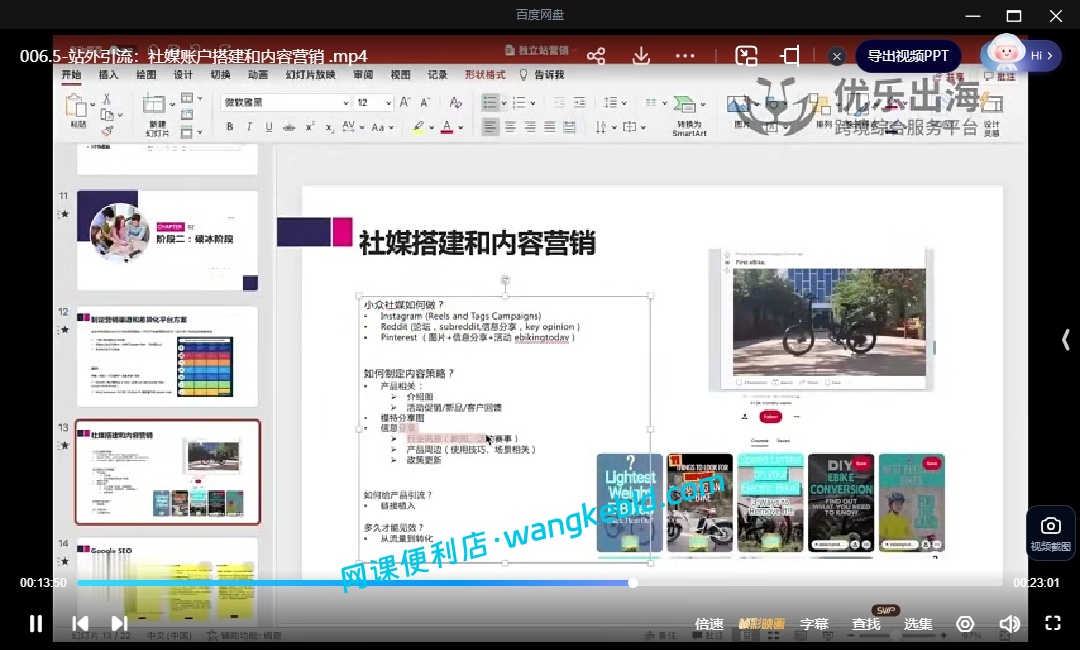
Task: Open the three-dot more options menu
Action: [x=685, y=56]
